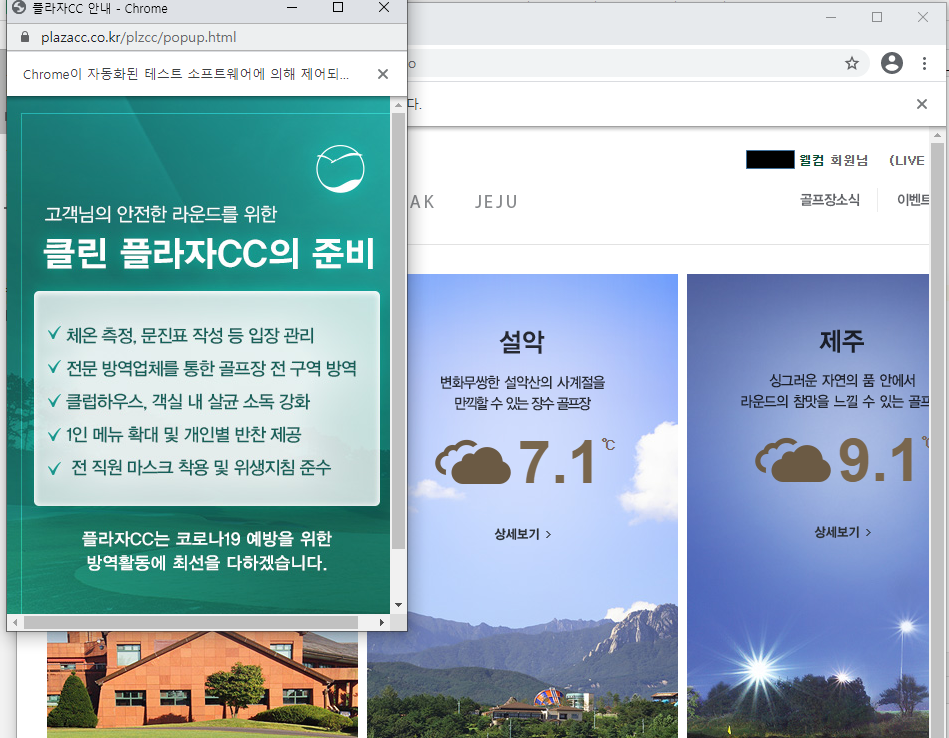This screenshot has width=949, height=738.
Task: Close the 플라자CC 안내 popup window
Action: coord(384,8)
